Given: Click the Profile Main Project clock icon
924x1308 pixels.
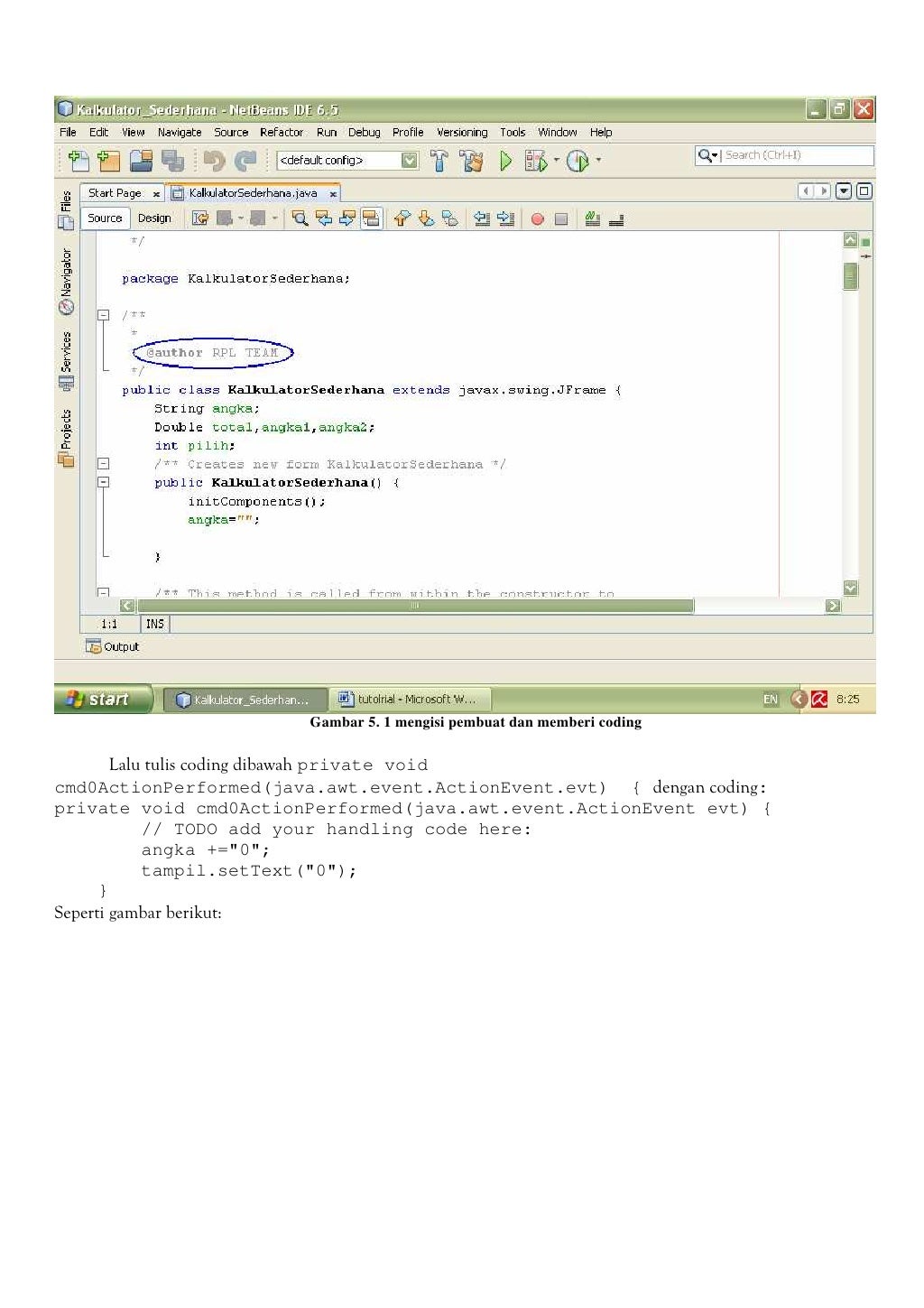Looking at the screenshot, I should coord(577,161).
